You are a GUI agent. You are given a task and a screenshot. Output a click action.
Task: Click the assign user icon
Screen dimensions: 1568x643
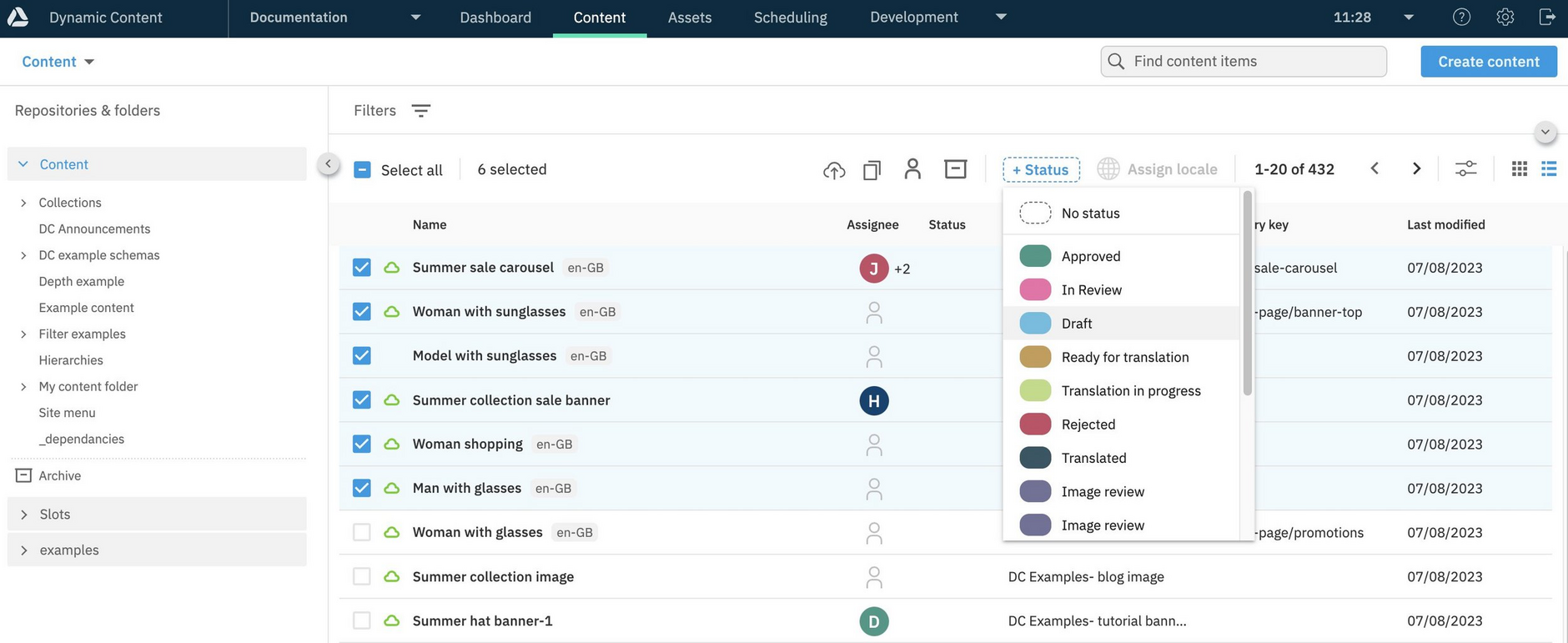(912, 169)
